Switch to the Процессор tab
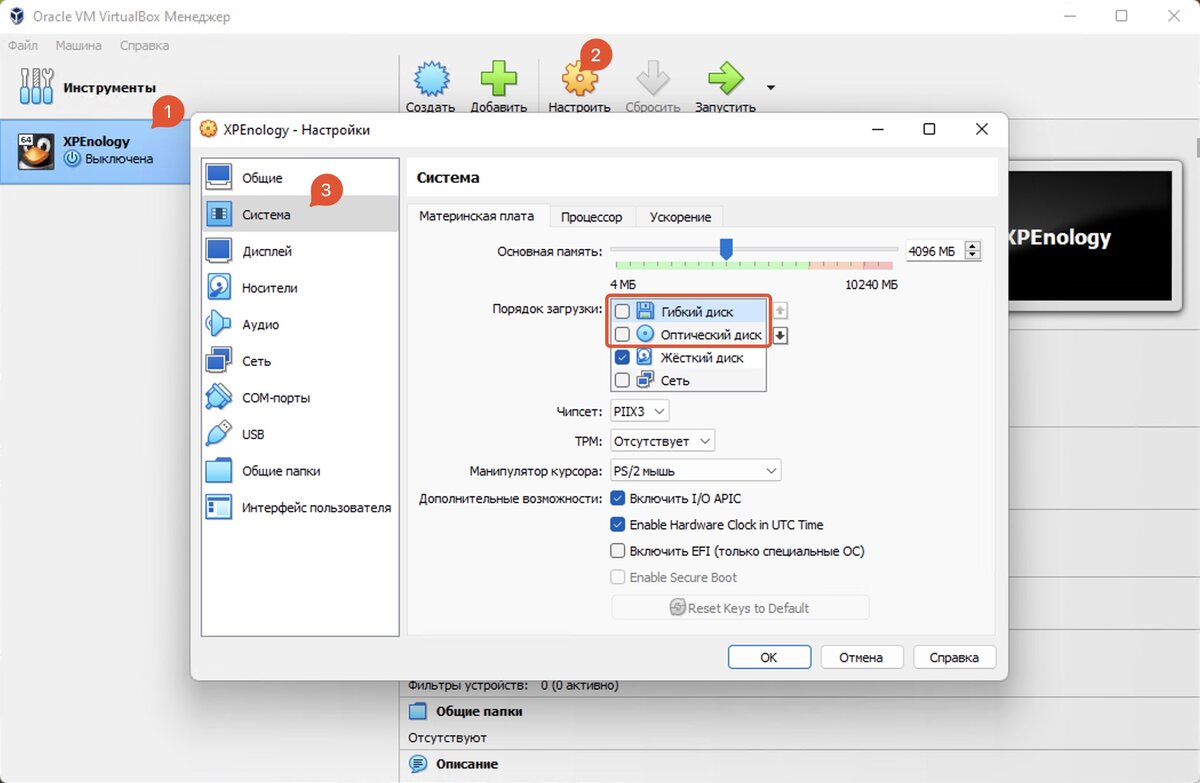The height and width of the screenshot is (783, 1200). coord(591,217)
